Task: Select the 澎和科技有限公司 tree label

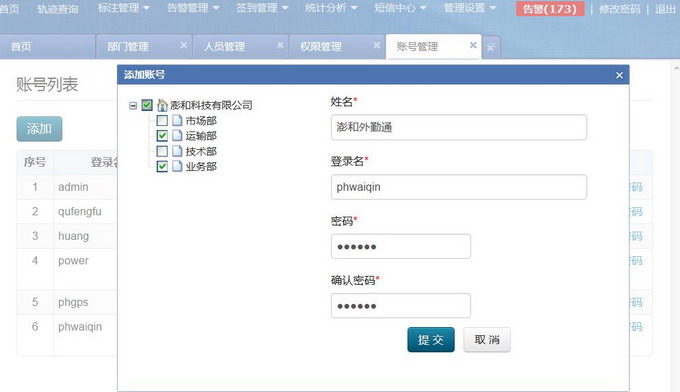Action: tap(211, 105)
